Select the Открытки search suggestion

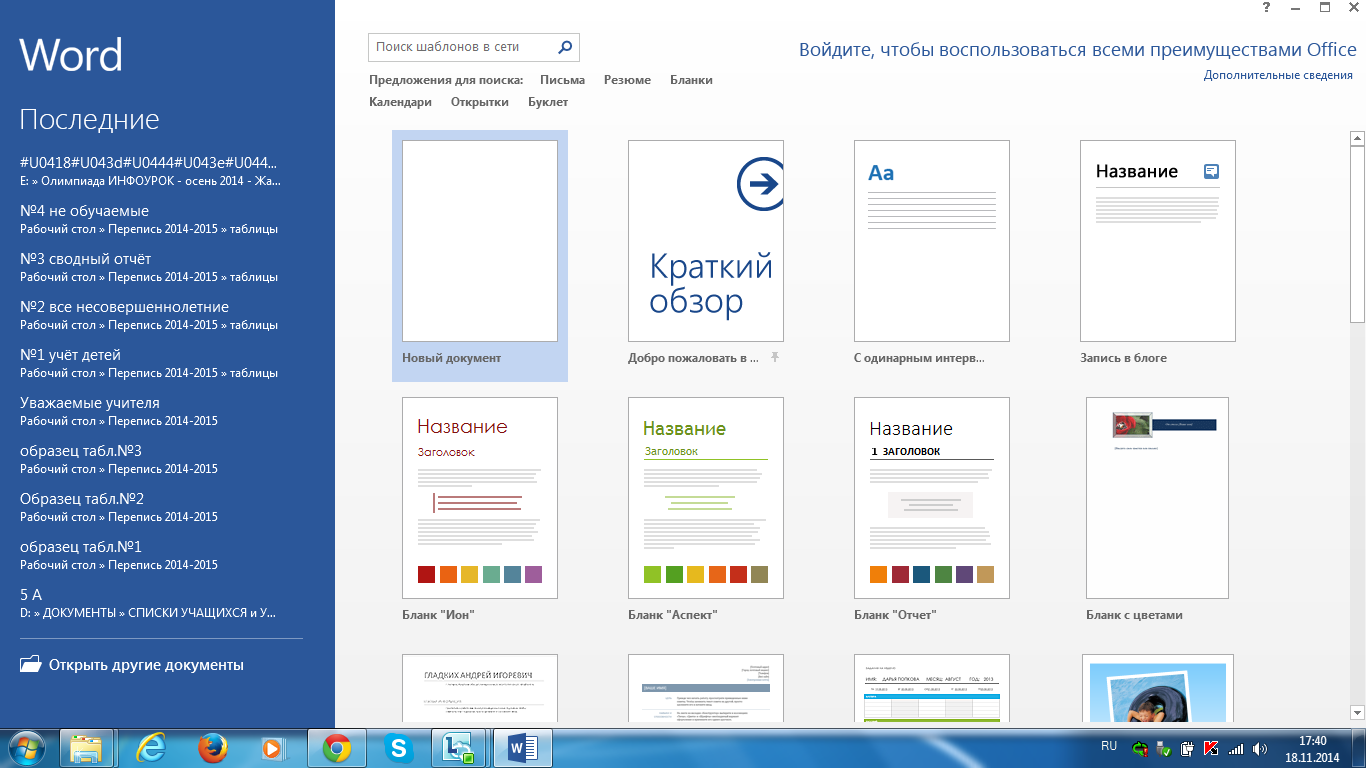click(480, 102)
